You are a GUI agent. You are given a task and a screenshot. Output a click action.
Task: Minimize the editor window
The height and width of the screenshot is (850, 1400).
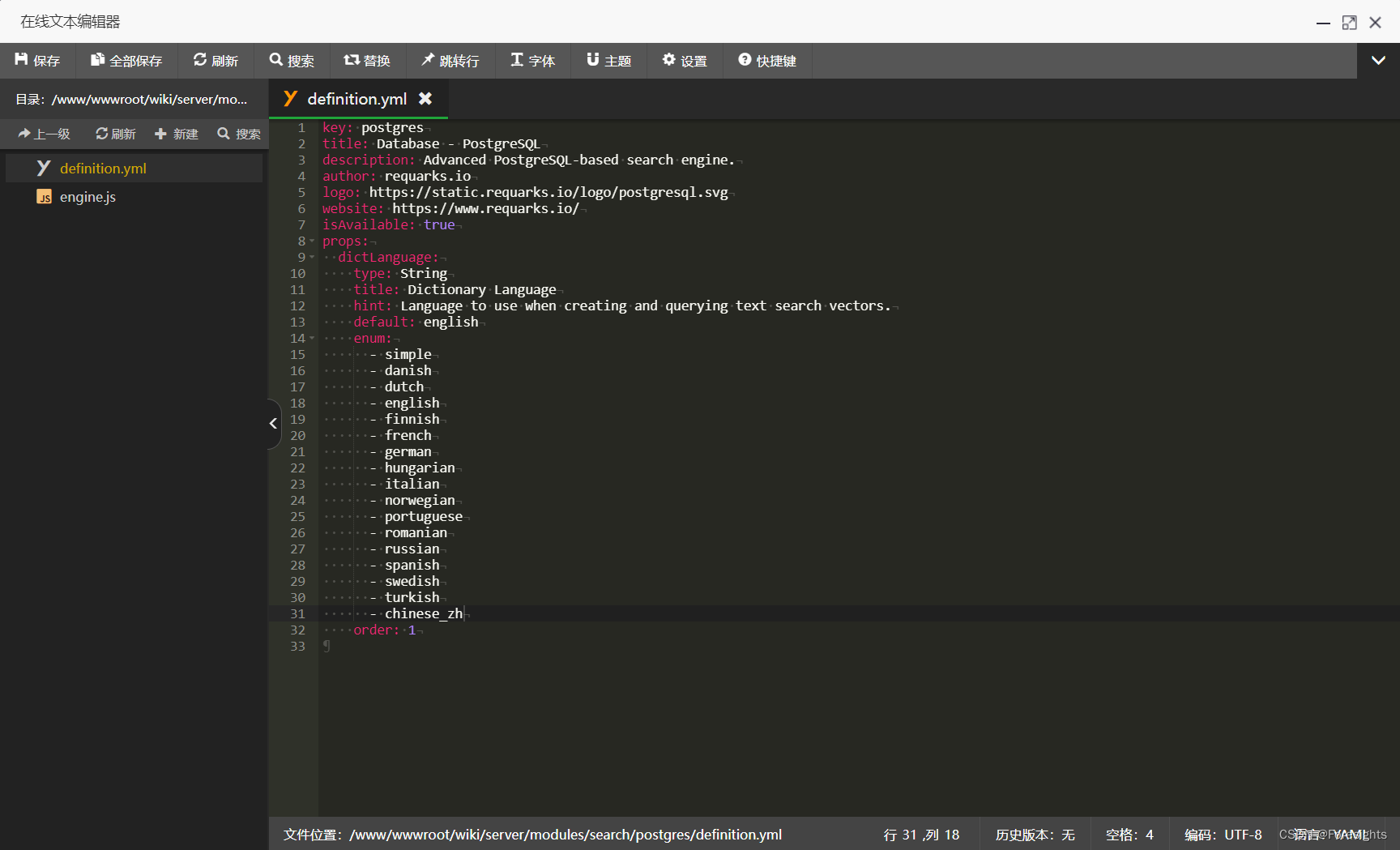[x=1323, y=23]
